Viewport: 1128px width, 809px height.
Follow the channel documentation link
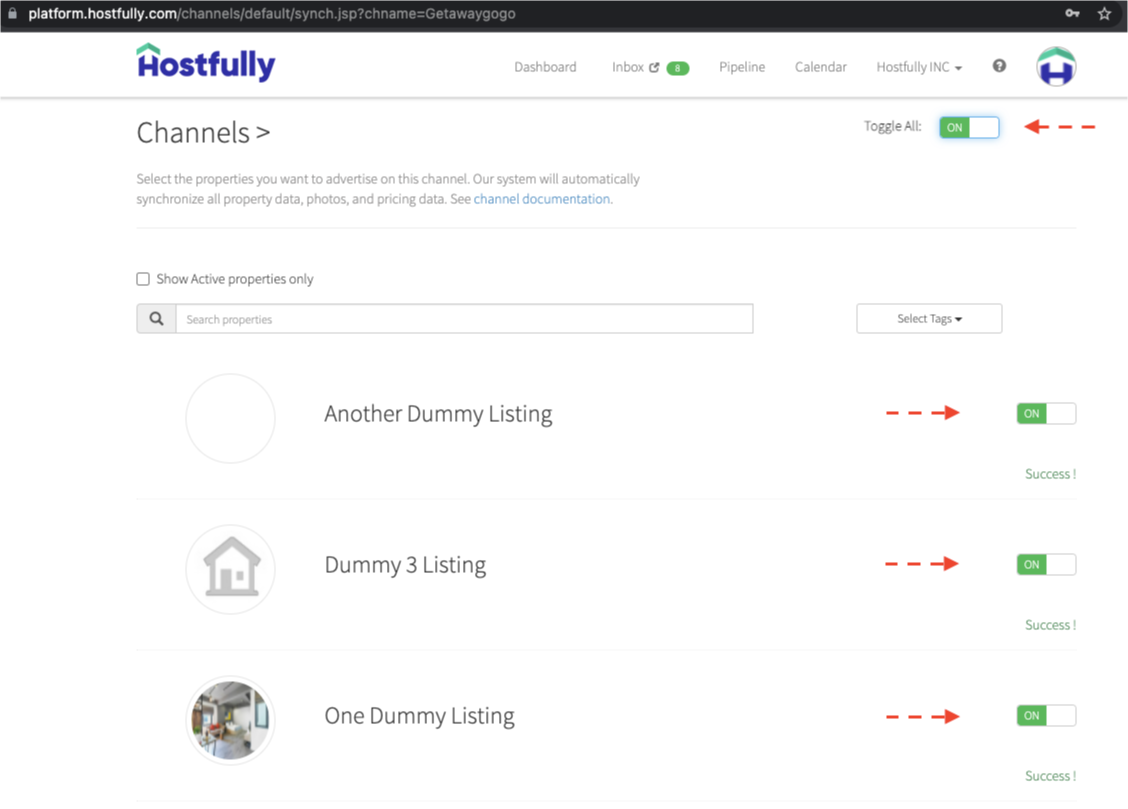coord(542,199)
